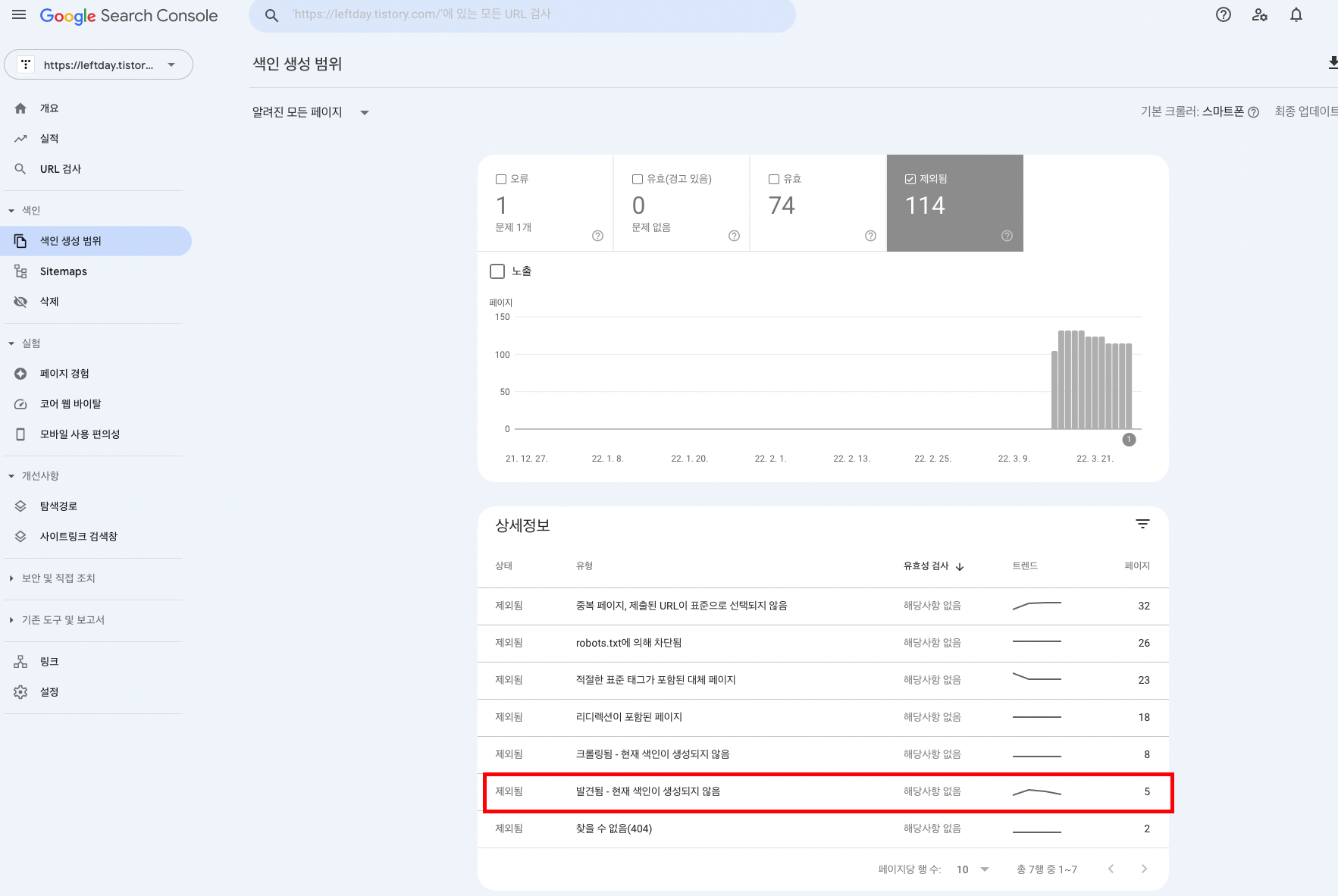
Task: Click the 상태 column header
Action: (x=504, y=566)
